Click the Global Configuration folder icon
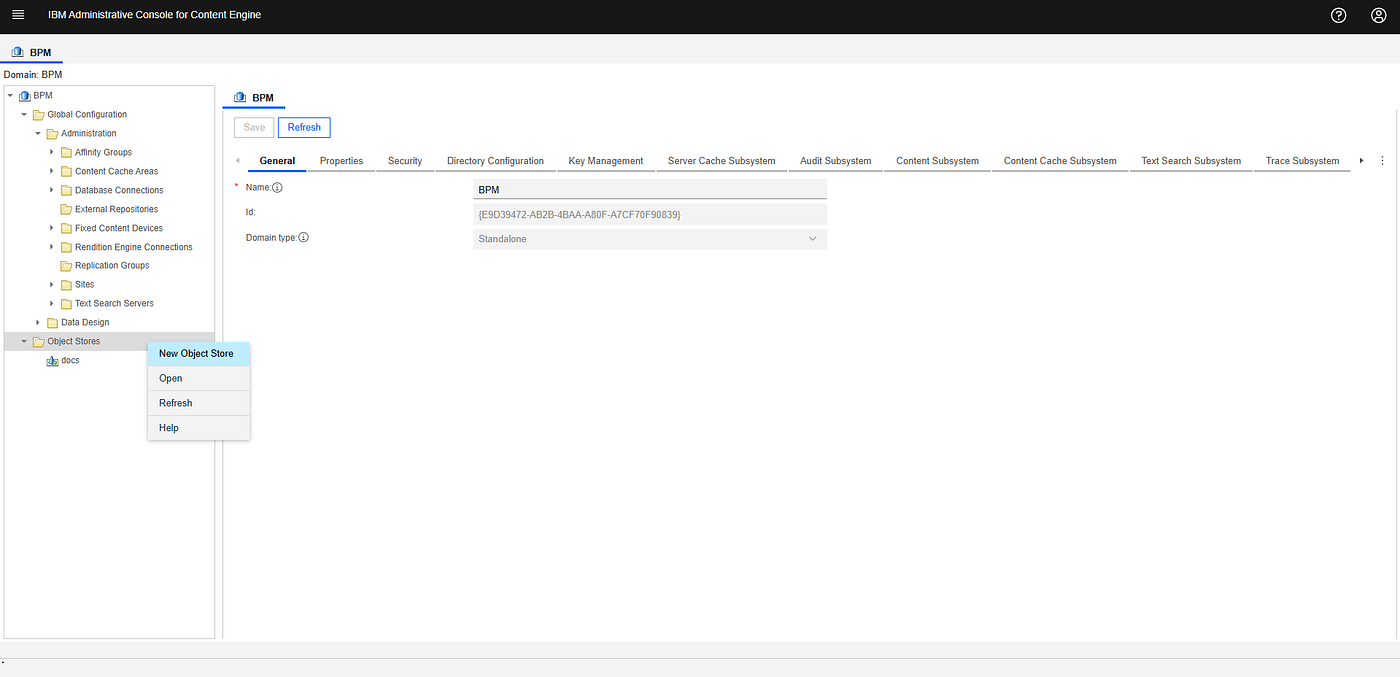The height and width of the screenshot is (677, 1400). pos(39,115)
